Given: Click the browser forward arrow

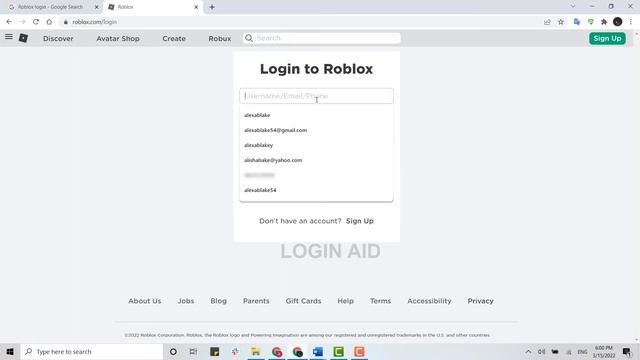Looking at the screenshot, I should tap(22, 22).
